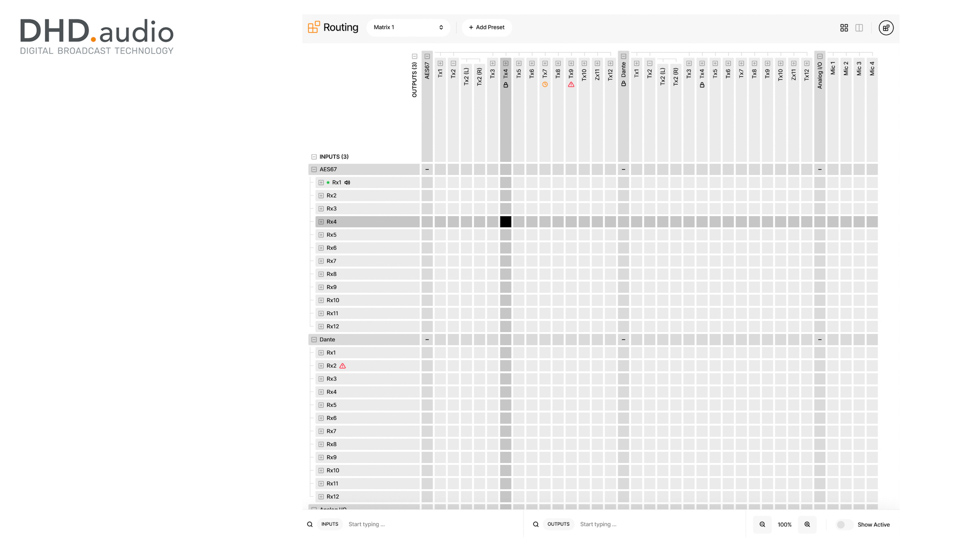
Task: Click the zoom in magnifier icon
Action: 807,524
